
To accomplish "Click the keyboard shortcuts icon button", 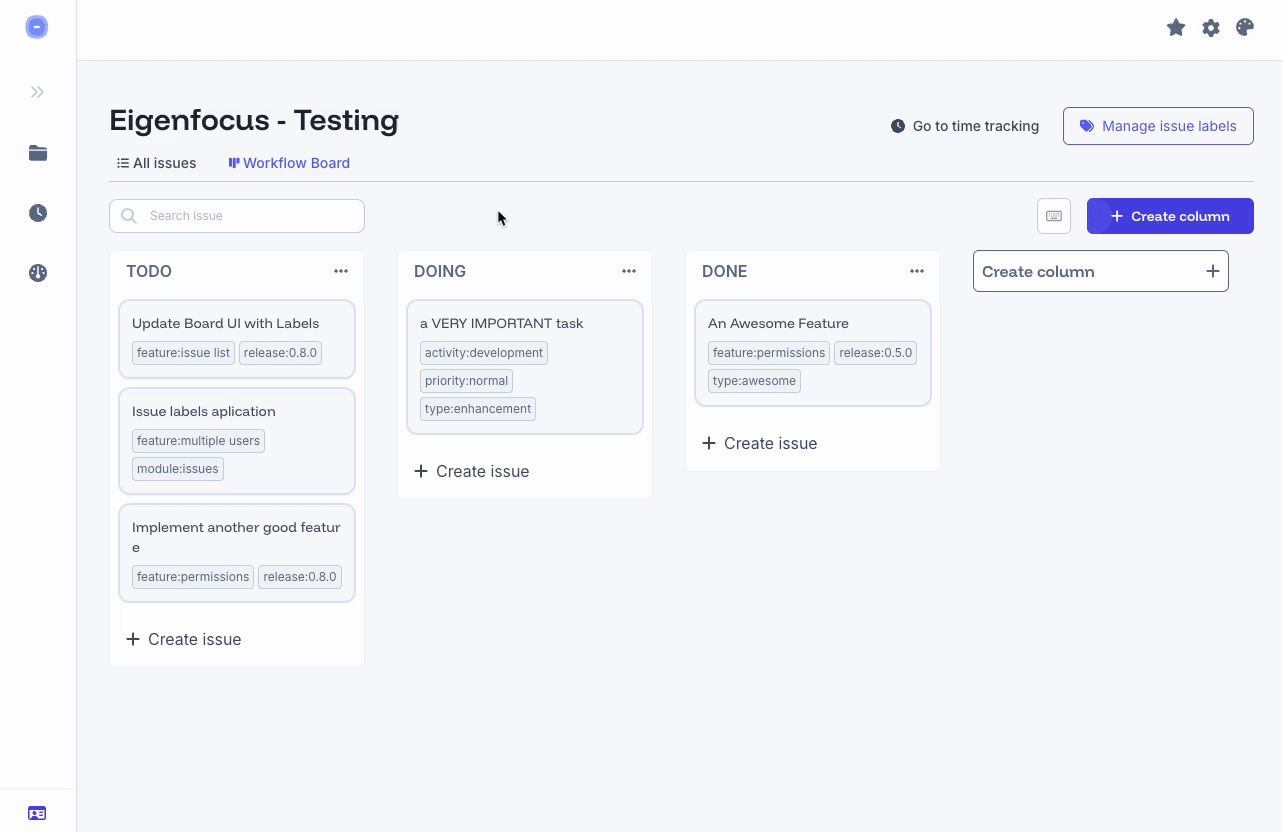I will tap(1054, 216).
